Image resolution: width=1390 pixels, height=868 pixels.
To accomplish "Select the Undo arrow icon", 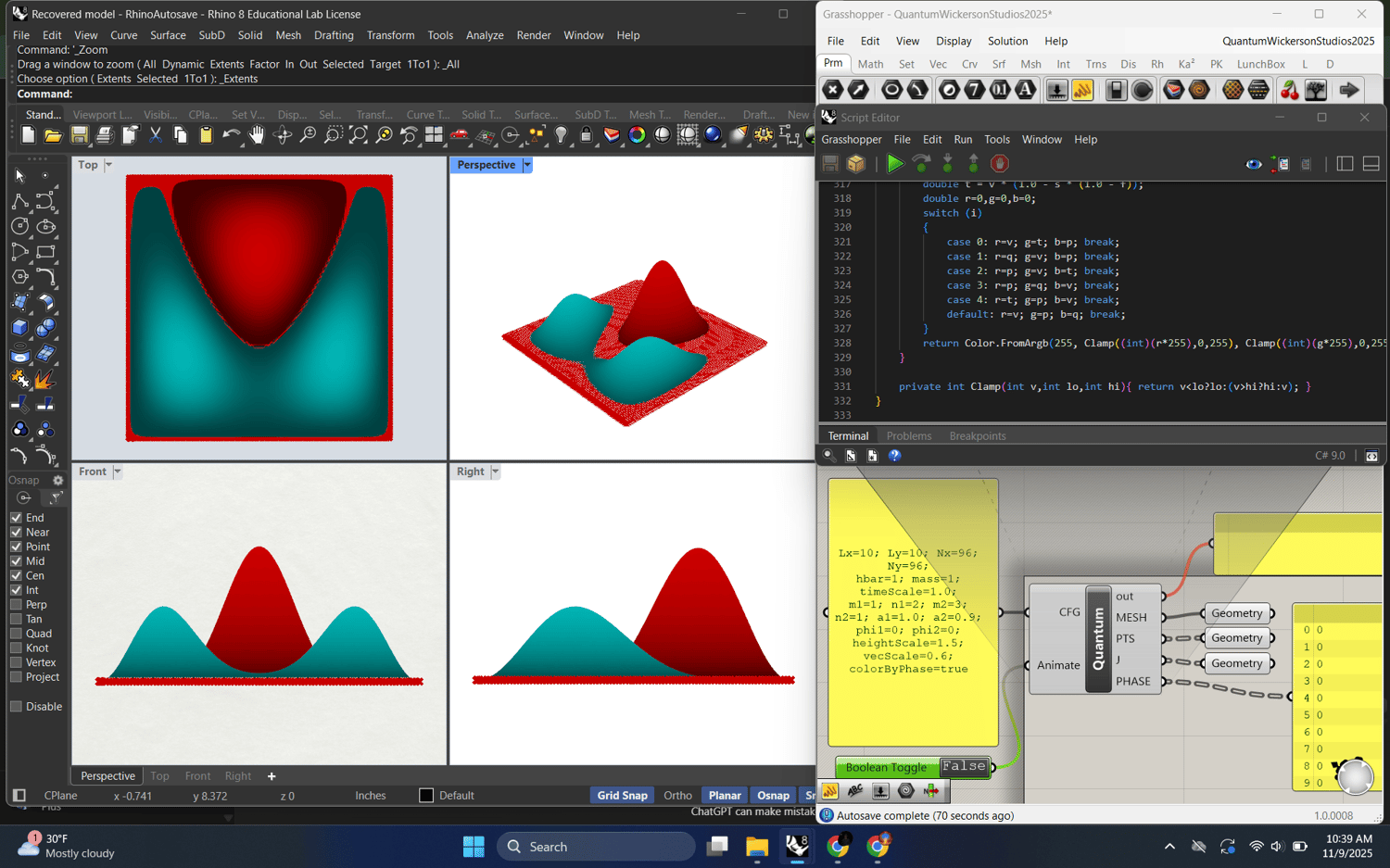I will (230, 135).
